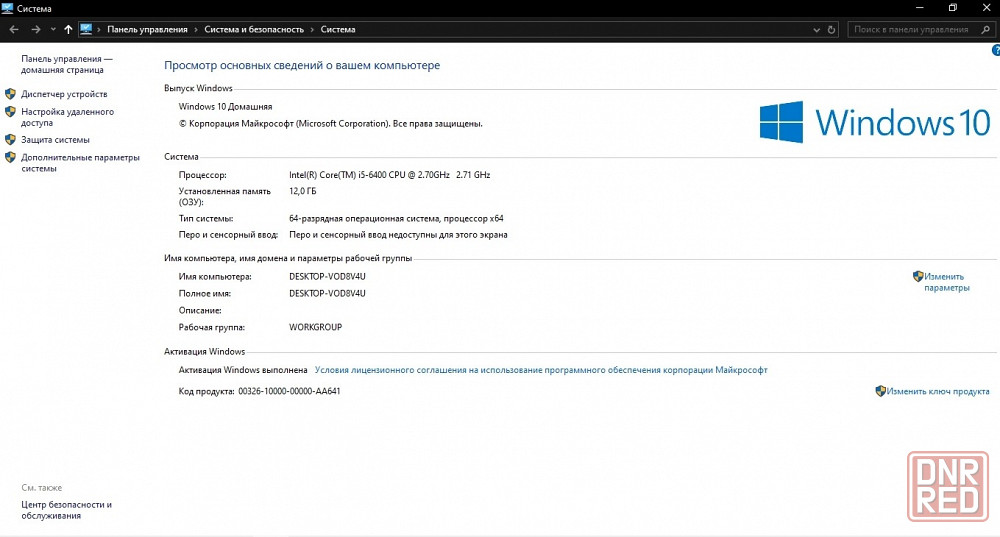Expand the address bar history dropdown

point(816,29)
